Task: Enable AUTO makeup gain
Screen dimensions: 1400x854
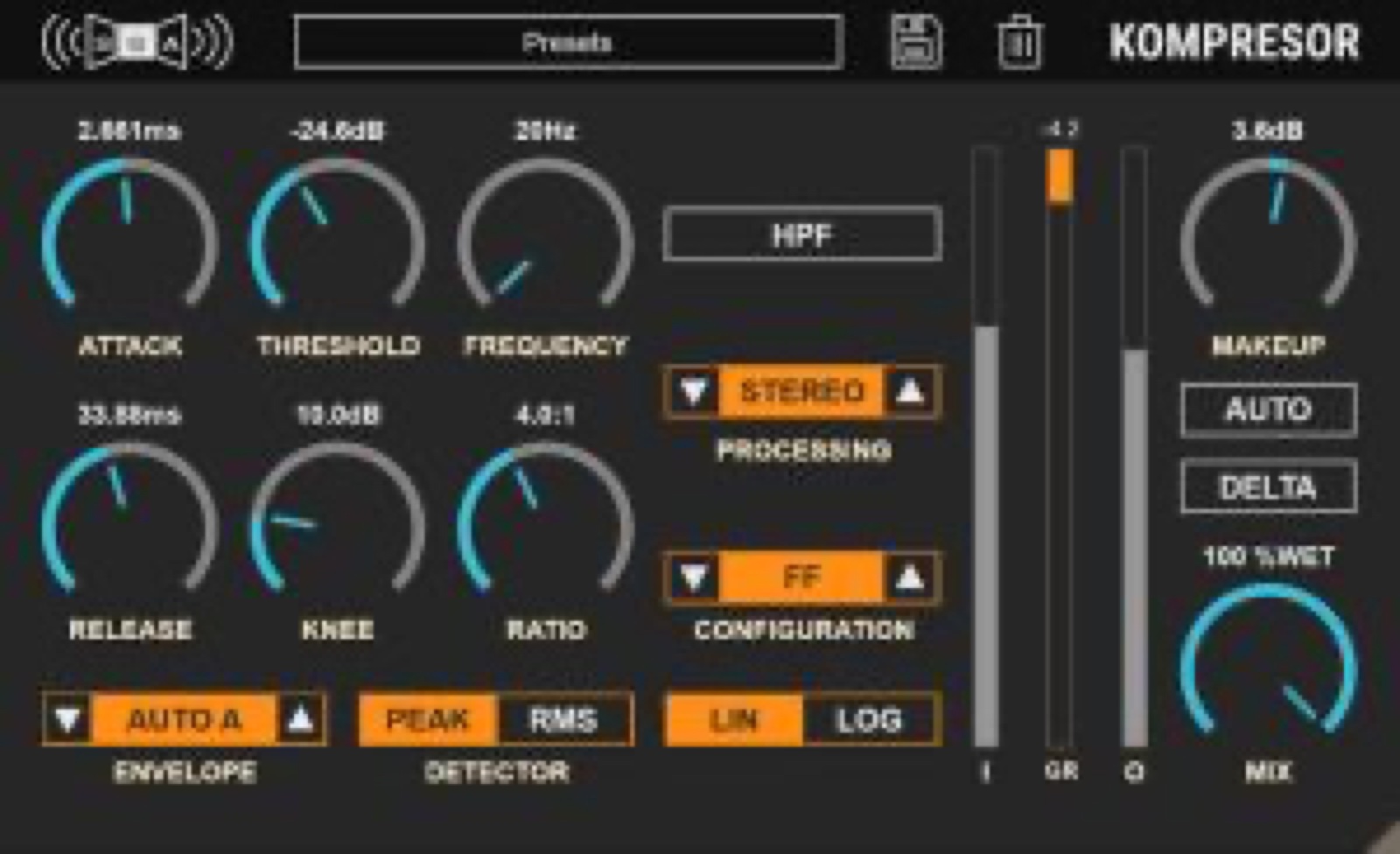Action: [x=1269, y=409]
